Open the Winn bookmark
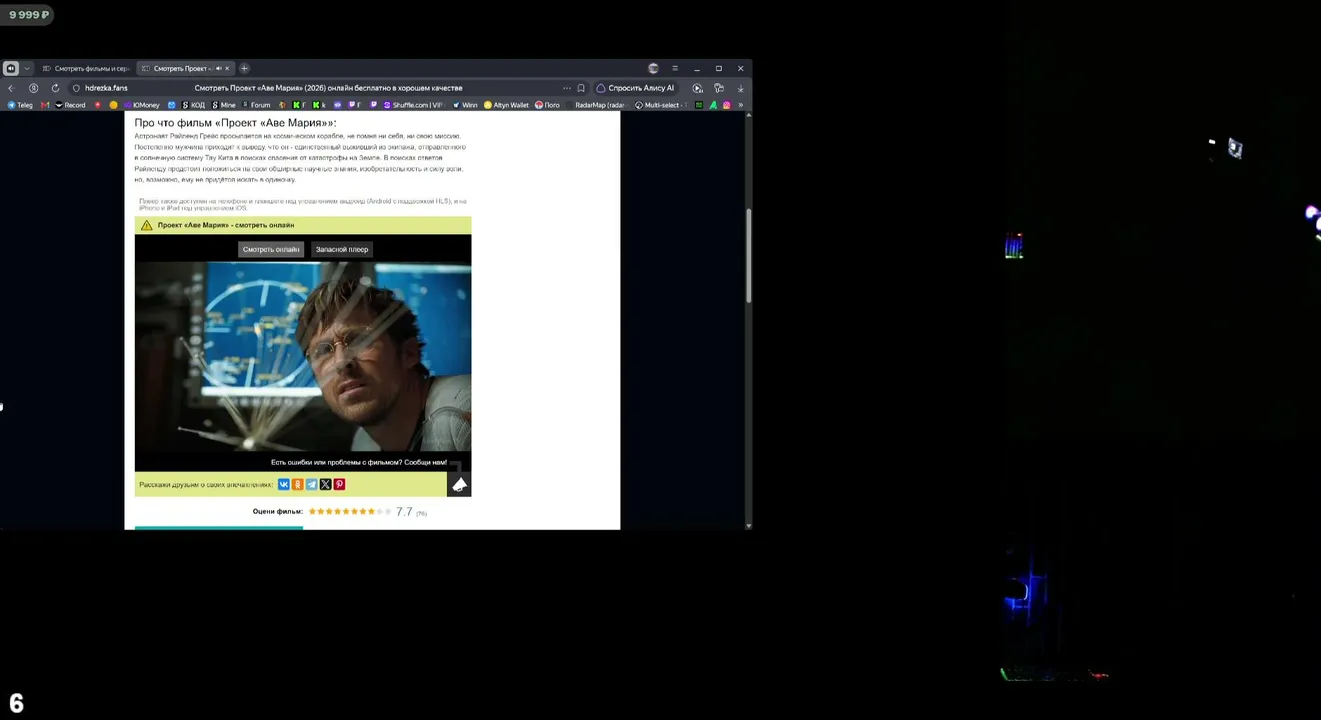Image resolution: width=1321 pixels, height=720 pixels. tap(465, 105)
